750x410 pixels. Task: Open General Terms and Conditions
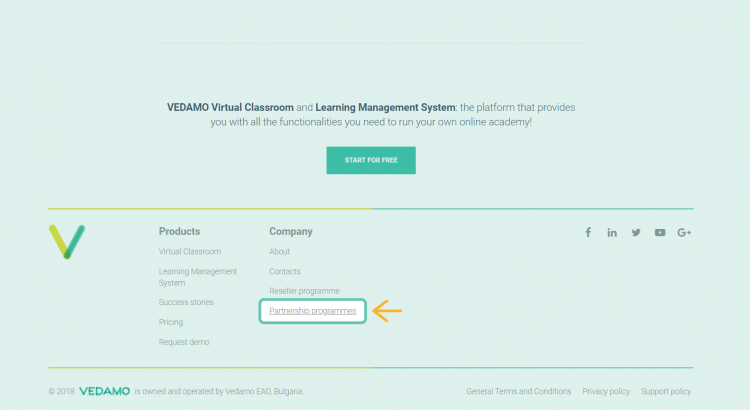(518, 391)
